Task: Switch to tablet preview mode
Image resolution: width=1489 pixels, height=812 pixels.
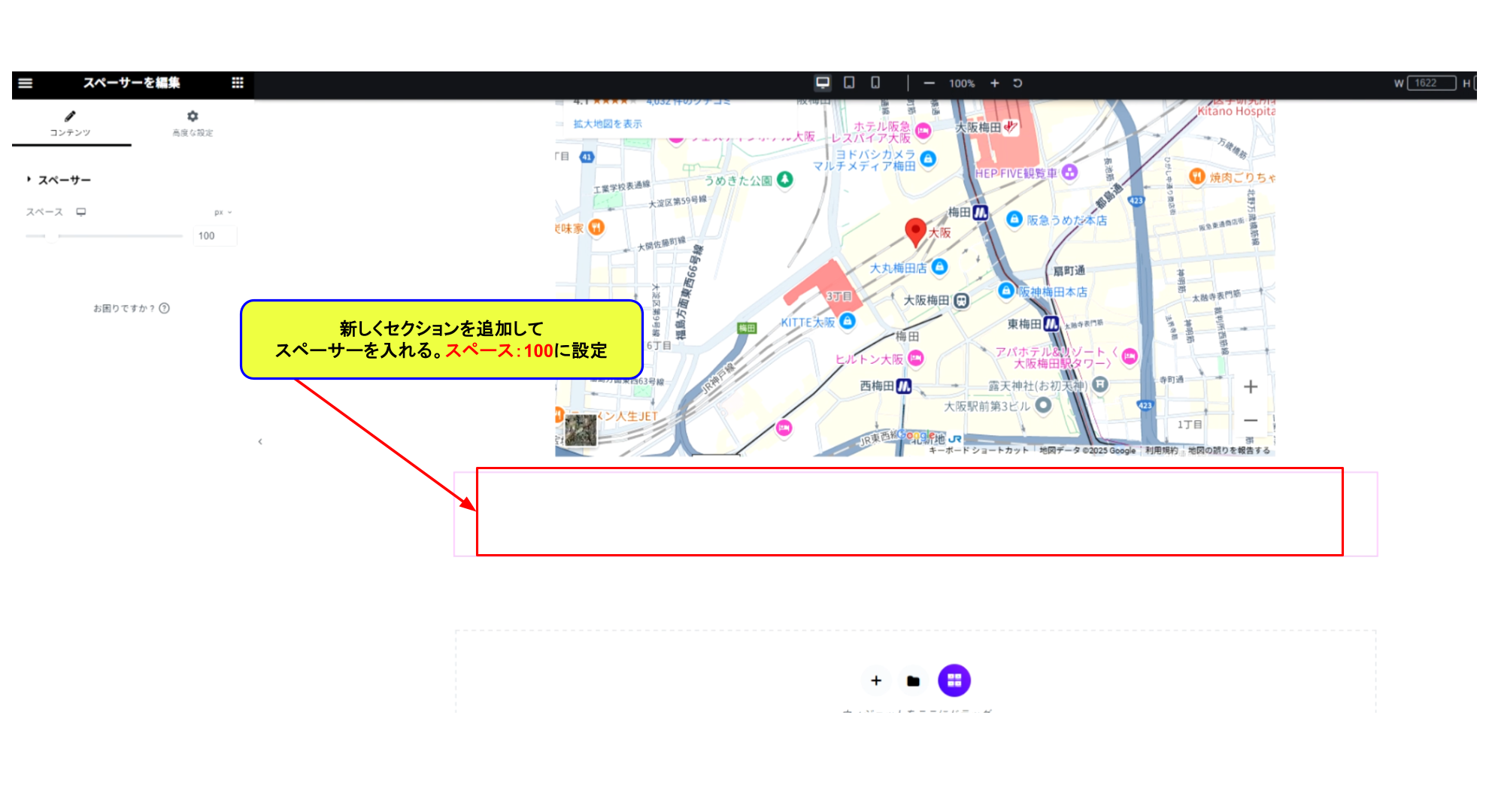Action: pyautogui.click(x=849, y=83)
